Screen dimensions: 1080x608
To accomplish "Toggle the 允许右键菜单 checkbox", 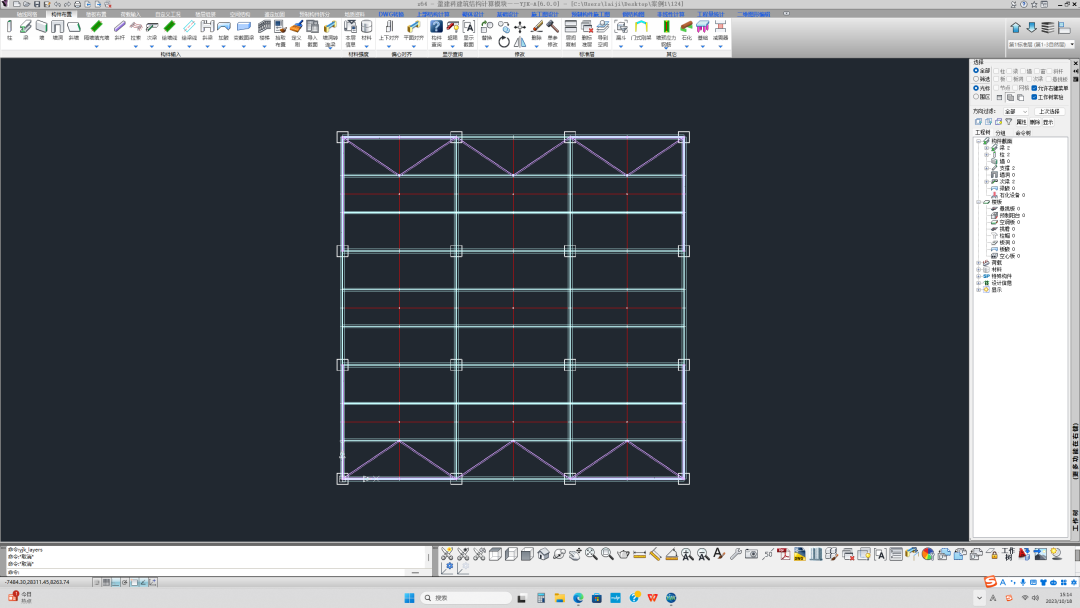I will (1034, 88).
